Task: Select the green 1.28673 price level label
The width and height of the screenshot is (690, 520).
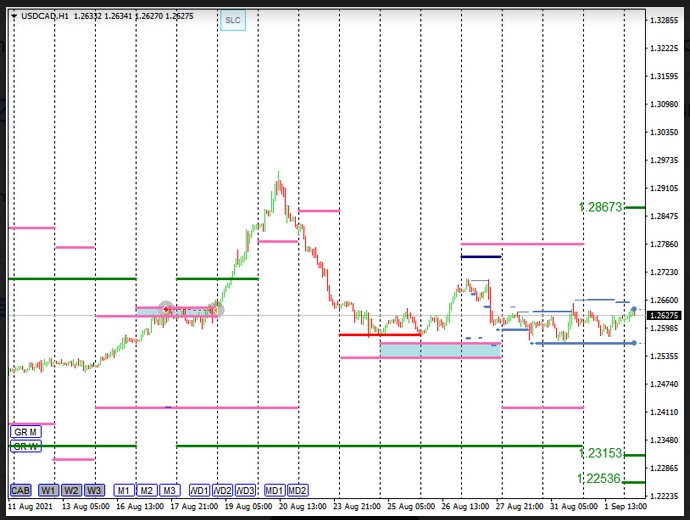Action: [600, 207]
